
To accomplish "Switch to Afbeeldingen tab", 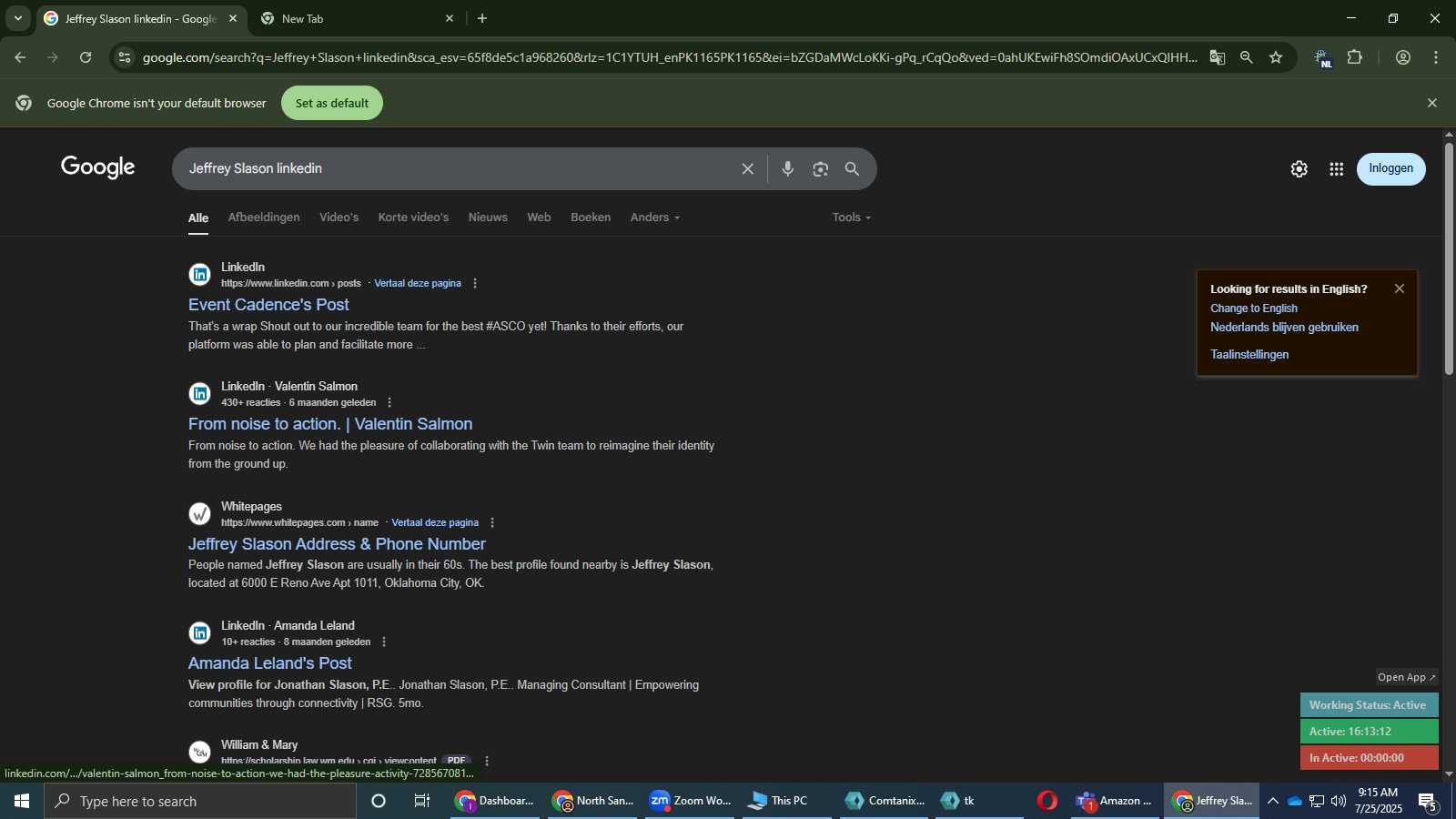I will [264, 217].
